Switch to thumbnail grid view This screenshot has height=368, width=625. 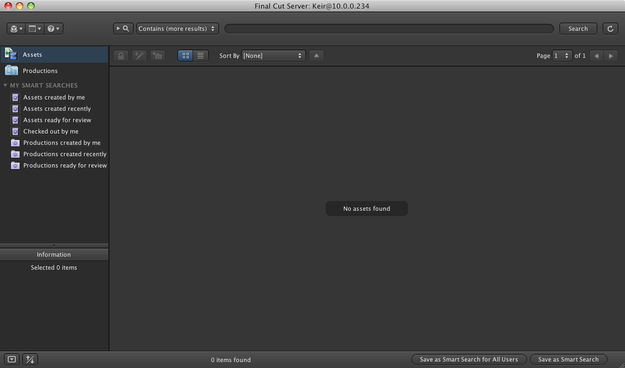pos(185,56)
